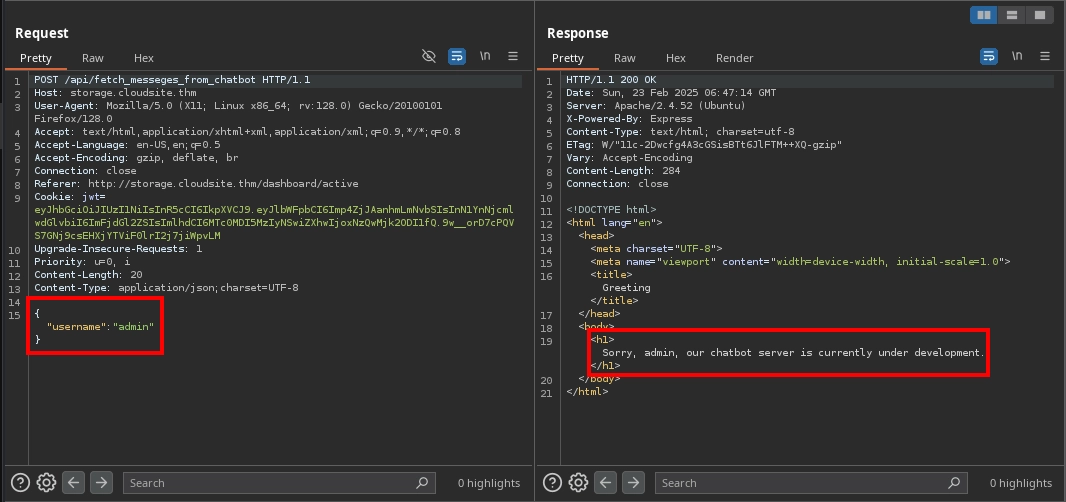The height and width of the screenshot is (502, 1066).
Task: Go to next match in Request search
Action: coord(101,483)
